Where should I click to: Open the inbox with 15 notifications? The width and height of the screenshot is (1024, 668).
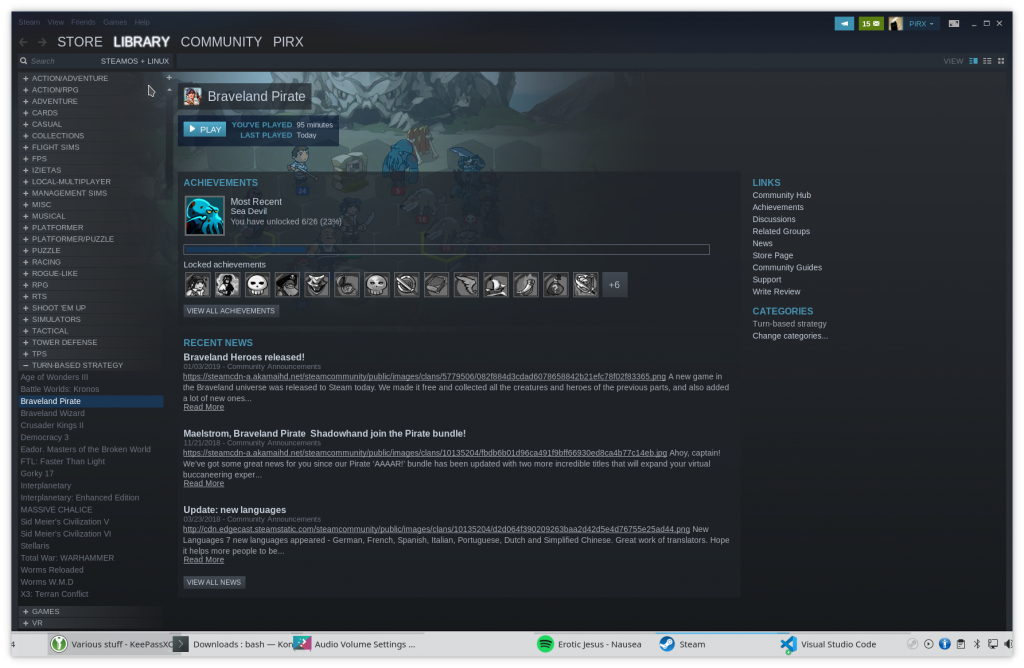coord(871,24)
